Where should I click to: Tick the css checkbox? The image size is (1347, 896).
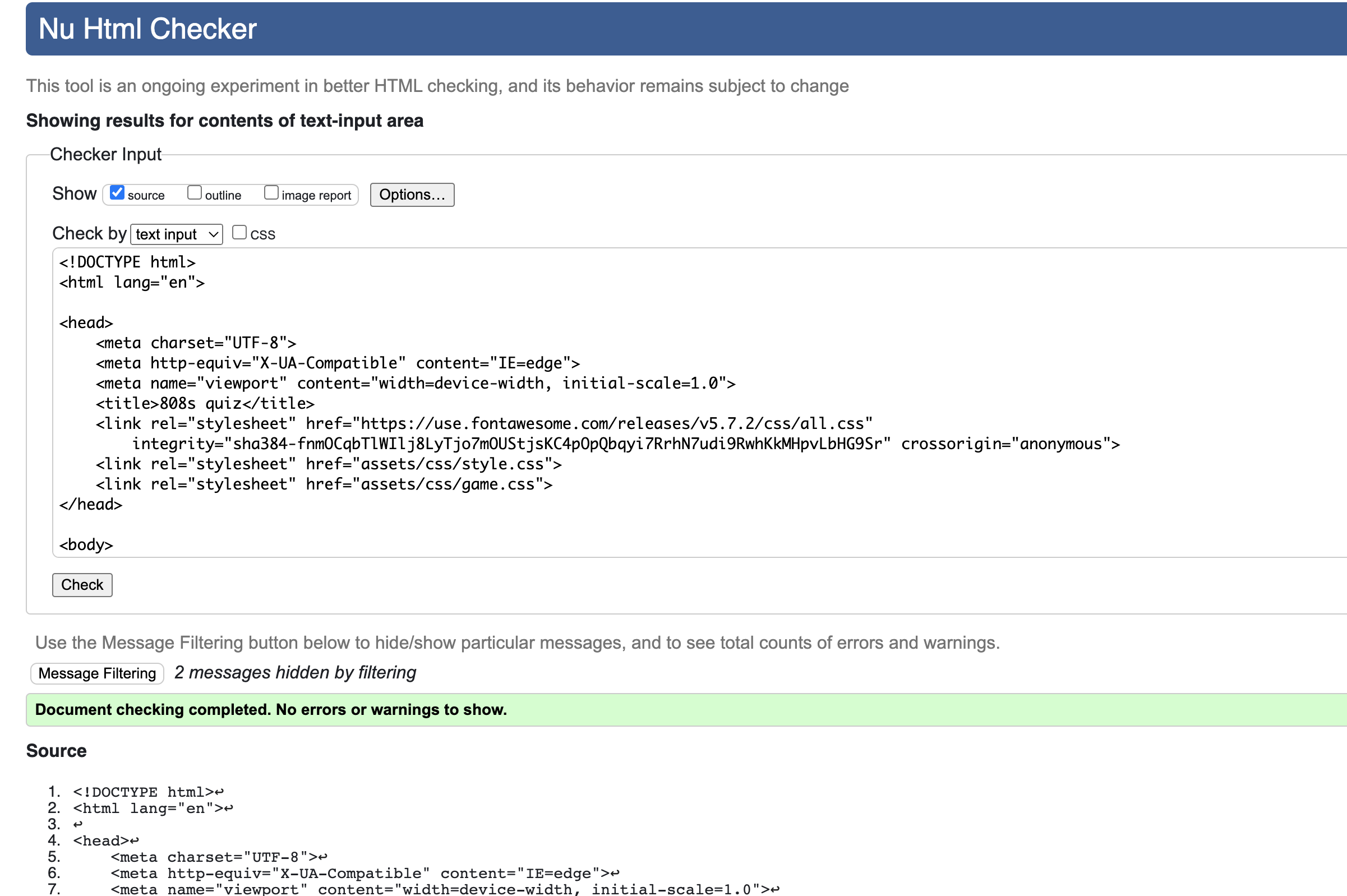239,232
